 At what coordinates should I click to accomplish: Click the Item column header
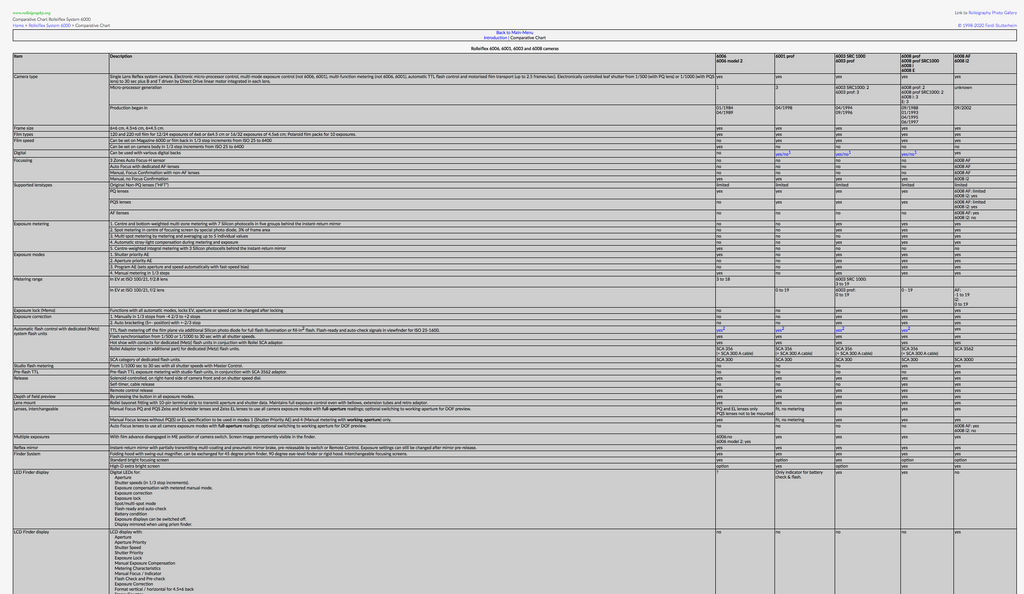pyautogui.click(x=18, y=57)
